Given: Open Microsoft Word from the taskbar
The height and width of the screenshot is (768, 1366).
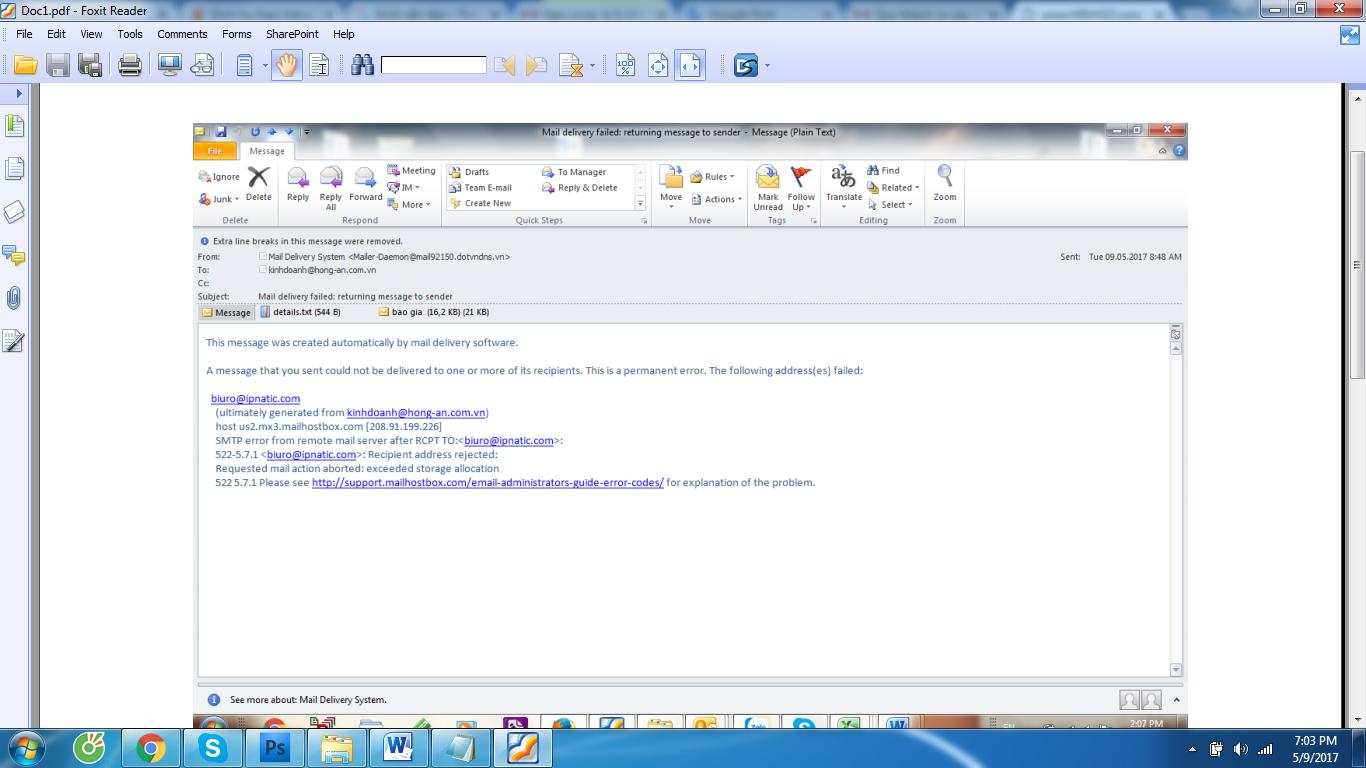Looking at the screenshot, I should [x=398, y=748].
